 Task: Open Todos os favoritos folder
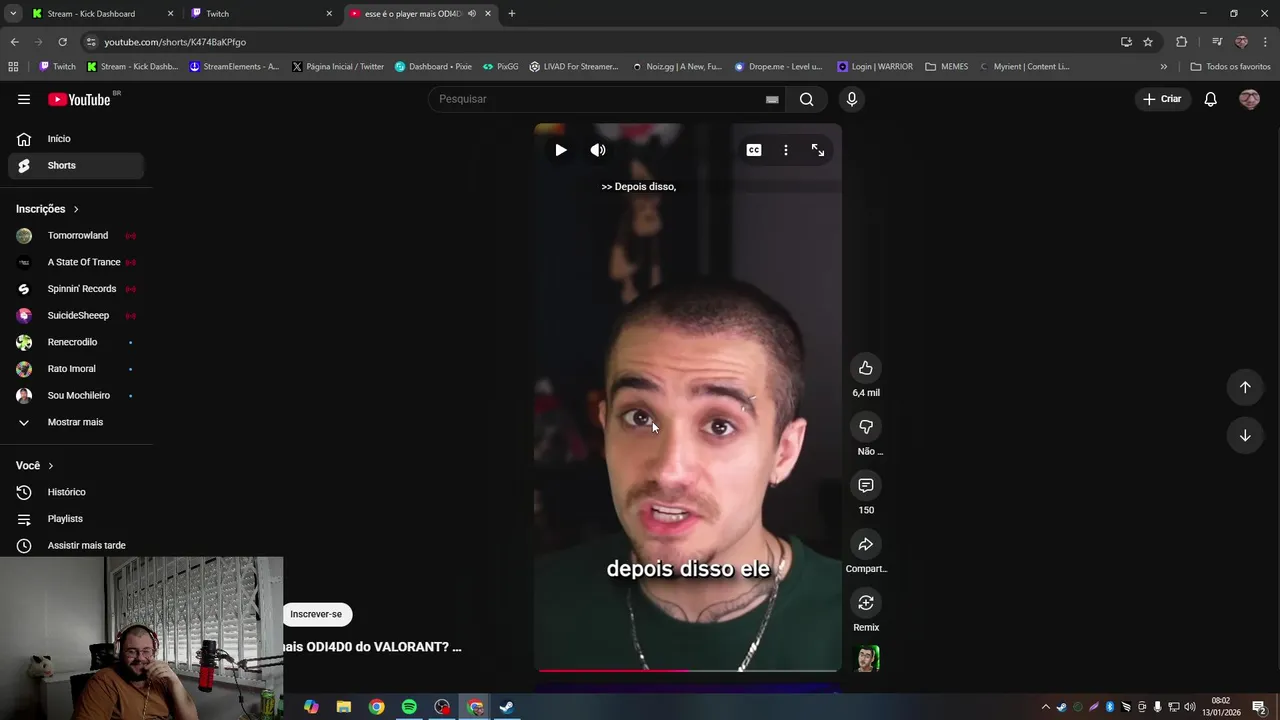tap(1230, 67)
